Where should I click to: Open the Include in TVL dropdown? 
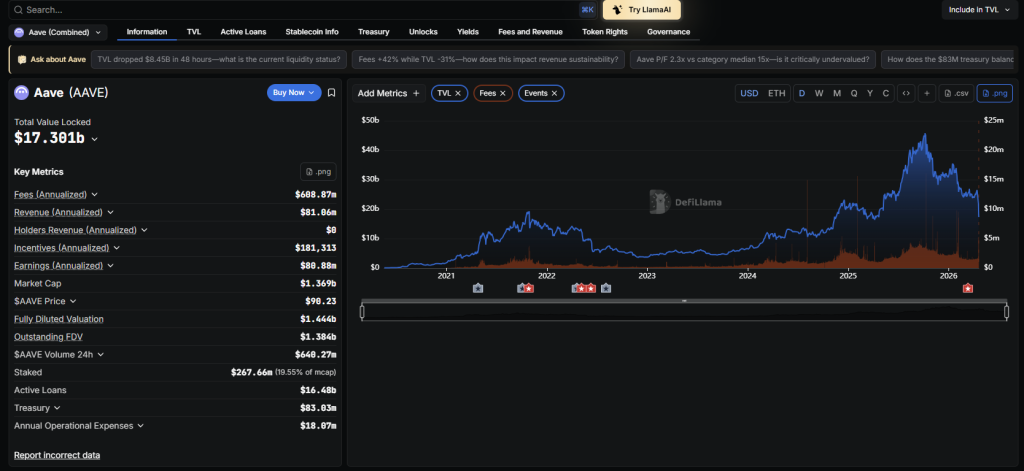pos(982,9)
